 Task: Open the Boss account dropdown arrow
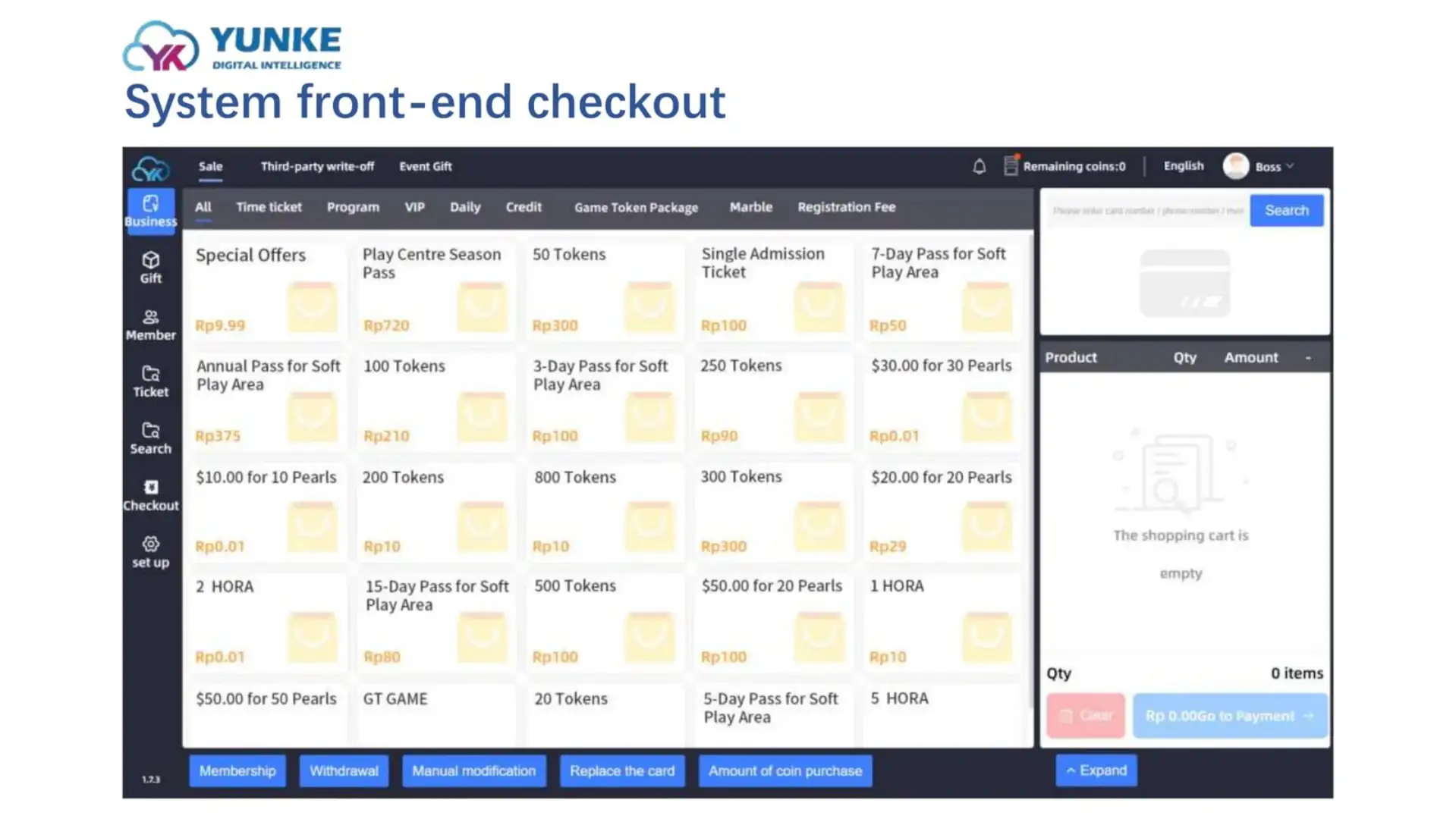pyautogui.click(x=1289, y=166)
